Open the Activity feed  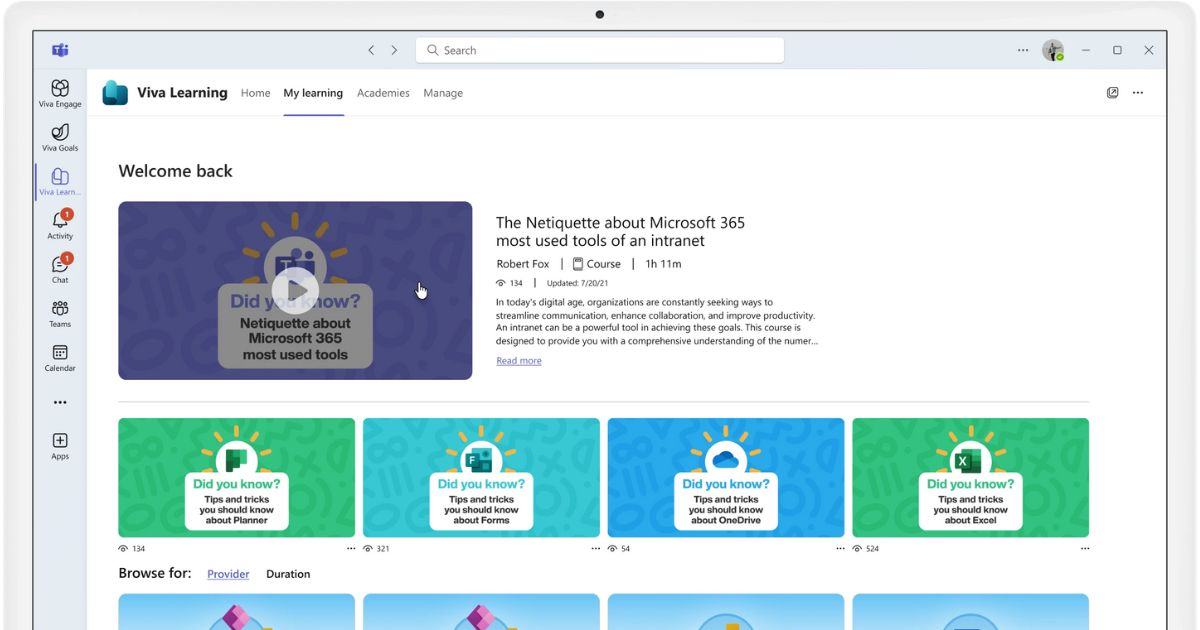tap(60, 224)
